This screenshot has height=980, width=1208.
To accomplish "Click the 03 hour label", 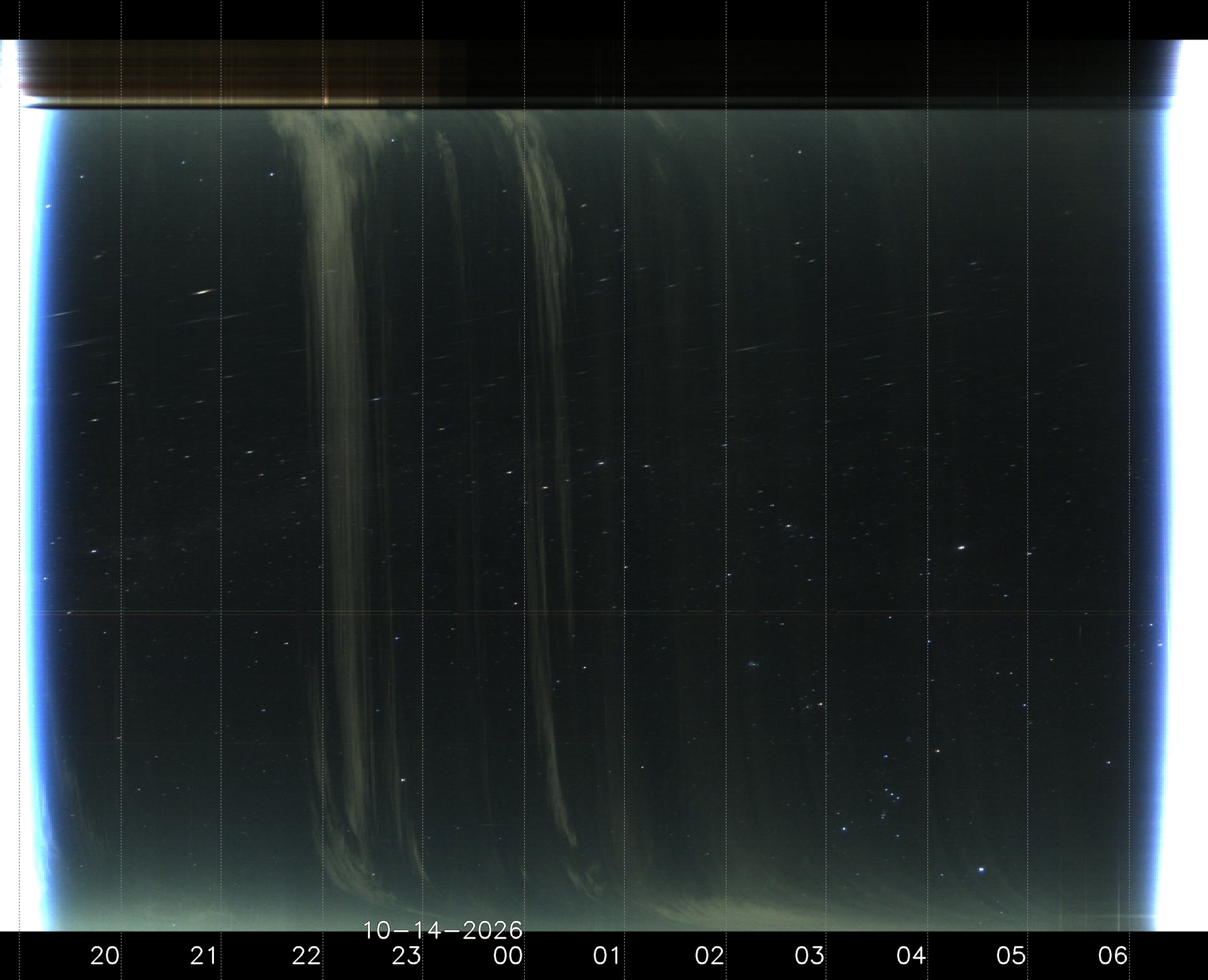I will 810,956.
